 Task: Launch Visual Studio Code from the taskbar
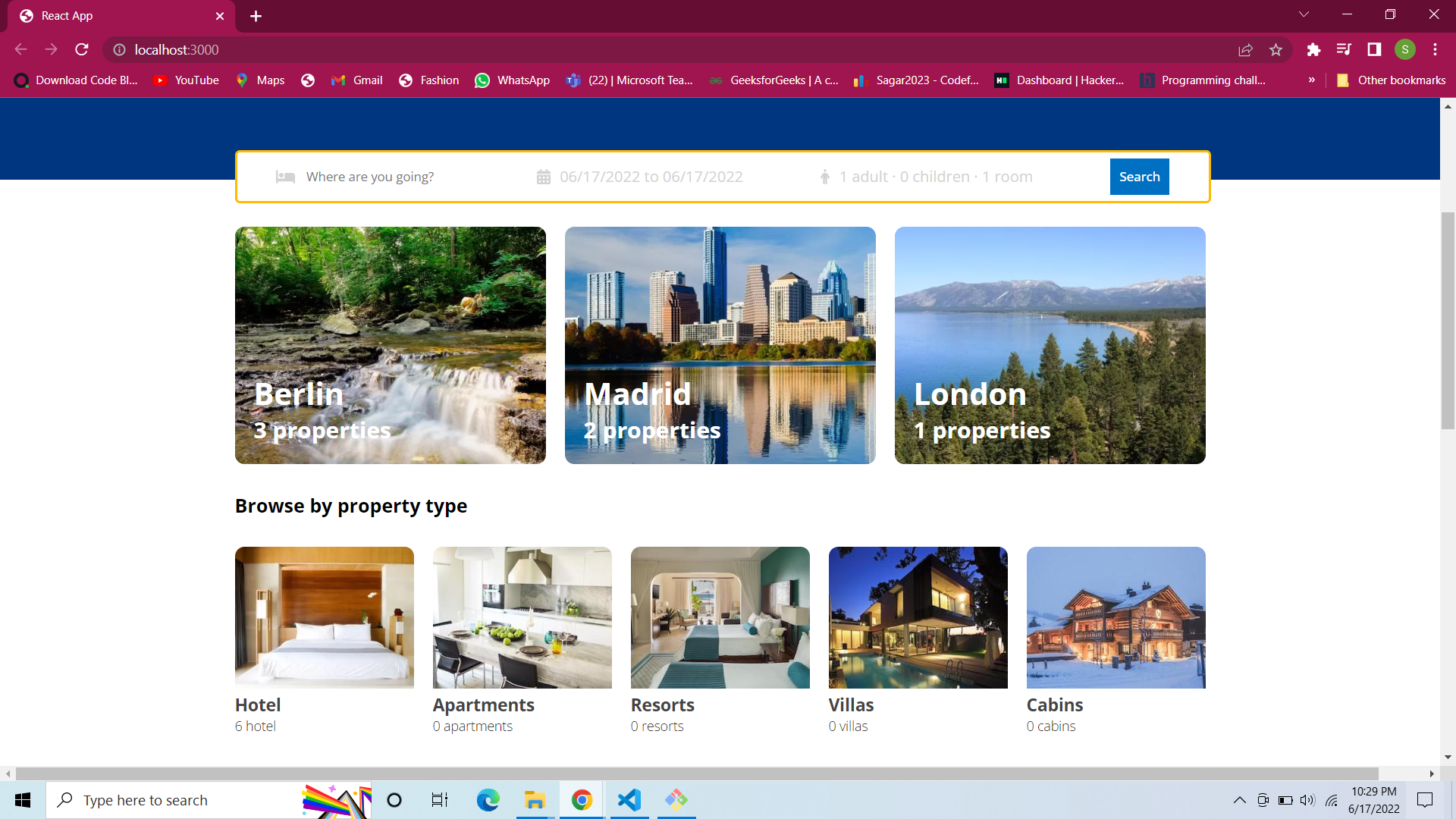(x=629, y=800)
